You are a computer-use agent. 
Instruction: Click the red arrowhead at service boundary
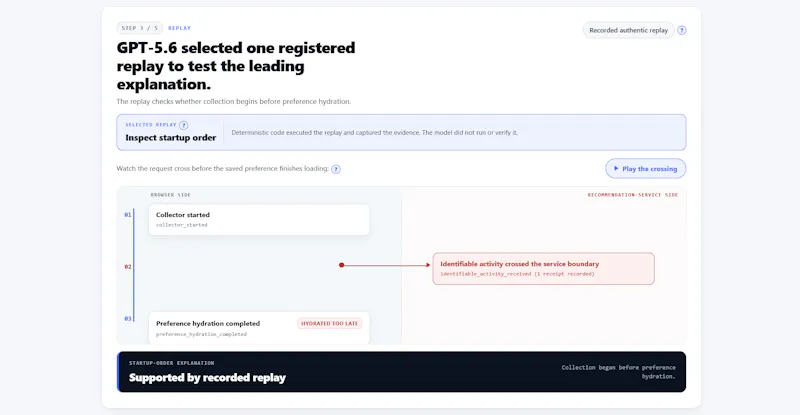click(428, 265)
